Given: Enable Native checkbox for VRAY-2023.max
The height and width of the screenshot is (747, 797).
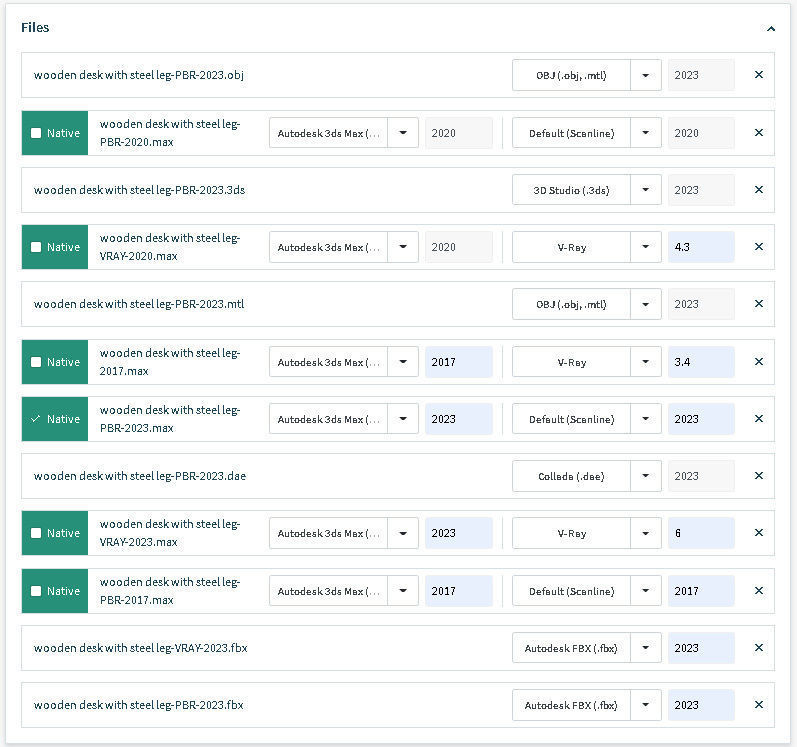Looking at the screenshot, I should [x=37, y=533].
